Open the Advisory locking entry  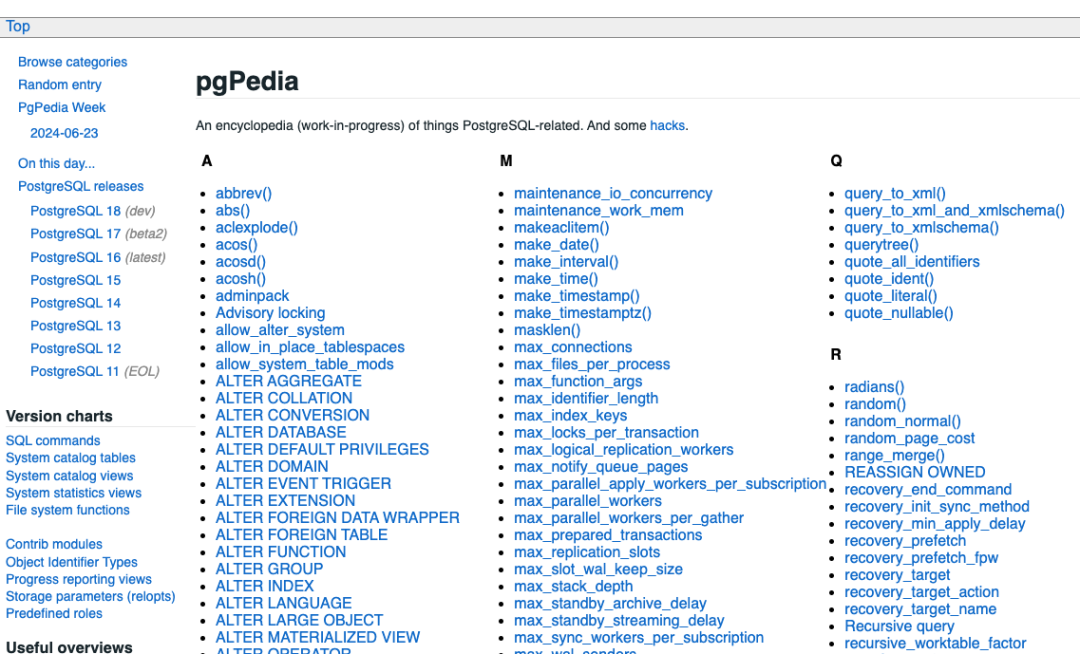[x=270, y=313]
